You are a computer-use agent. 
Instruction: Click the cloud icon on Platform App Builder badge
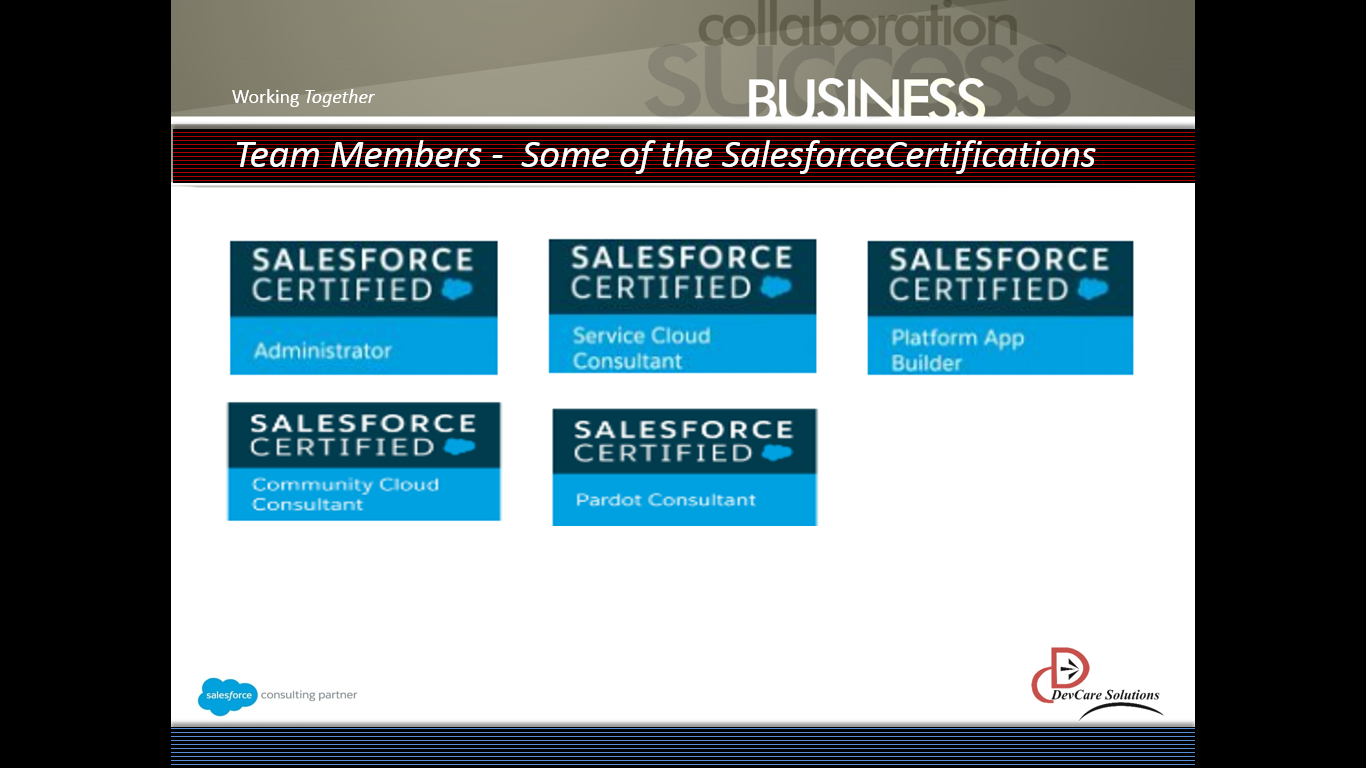(x=1093, y=291)
